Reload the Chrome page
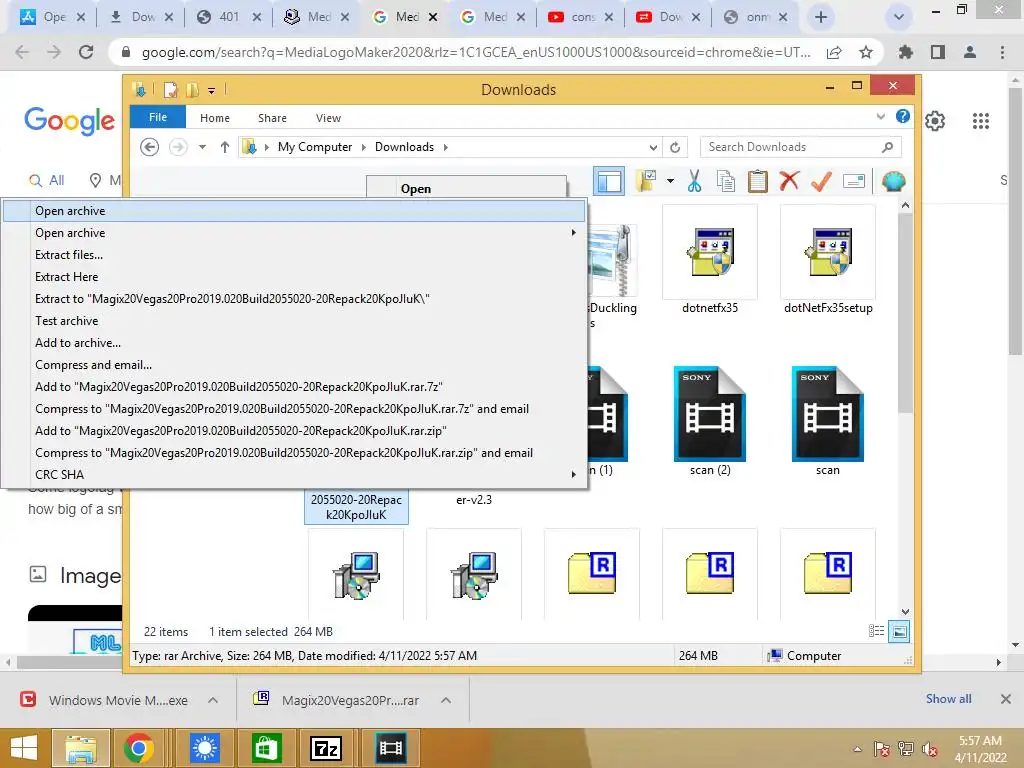 [86, 52]
